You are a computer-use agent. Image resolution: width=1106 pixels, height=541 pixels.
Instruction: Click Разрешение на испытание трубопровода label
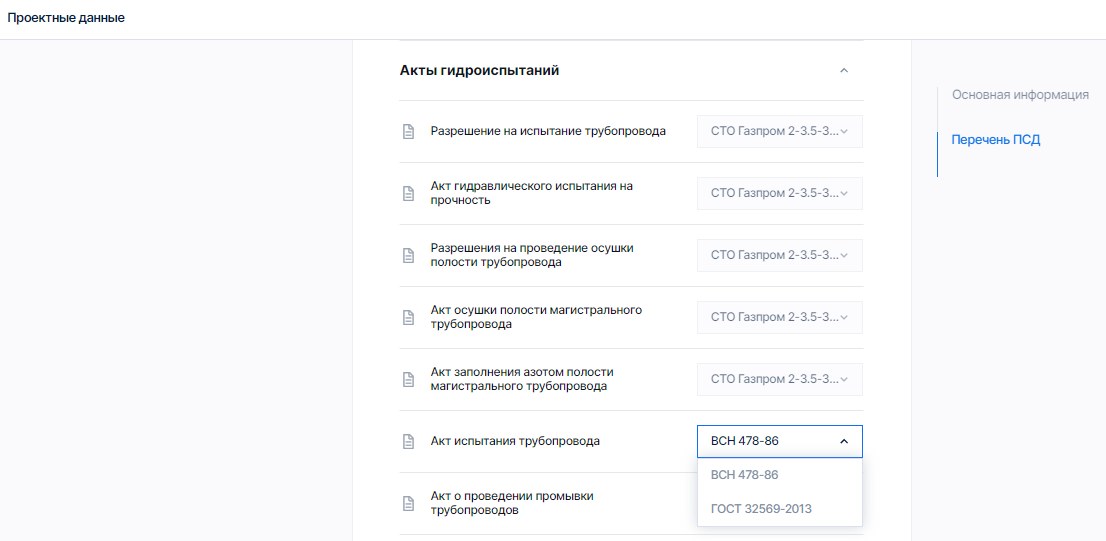coord(548,131)
